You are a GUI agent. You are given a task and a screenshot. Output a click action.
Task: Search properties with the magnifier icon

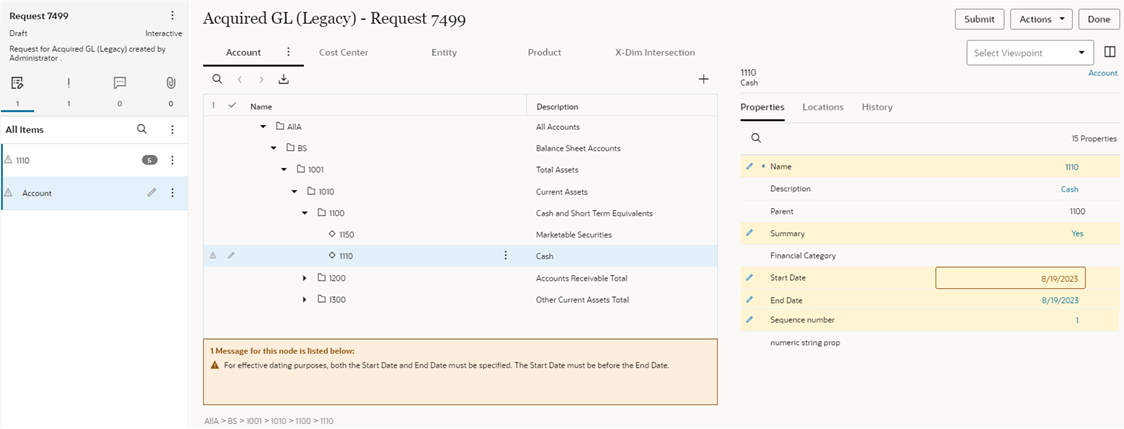pyautogui.click(x=756, y=138)
